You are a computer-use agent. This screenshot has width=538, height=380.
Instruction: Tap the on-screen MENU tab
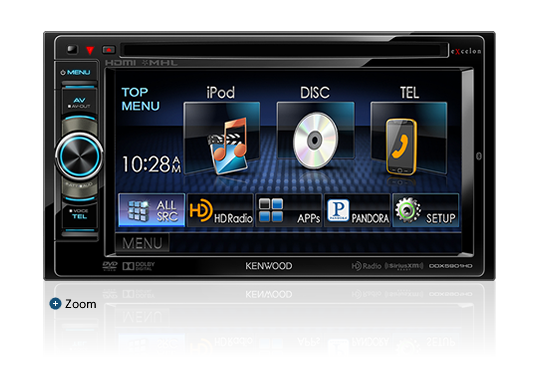(142, 243)
